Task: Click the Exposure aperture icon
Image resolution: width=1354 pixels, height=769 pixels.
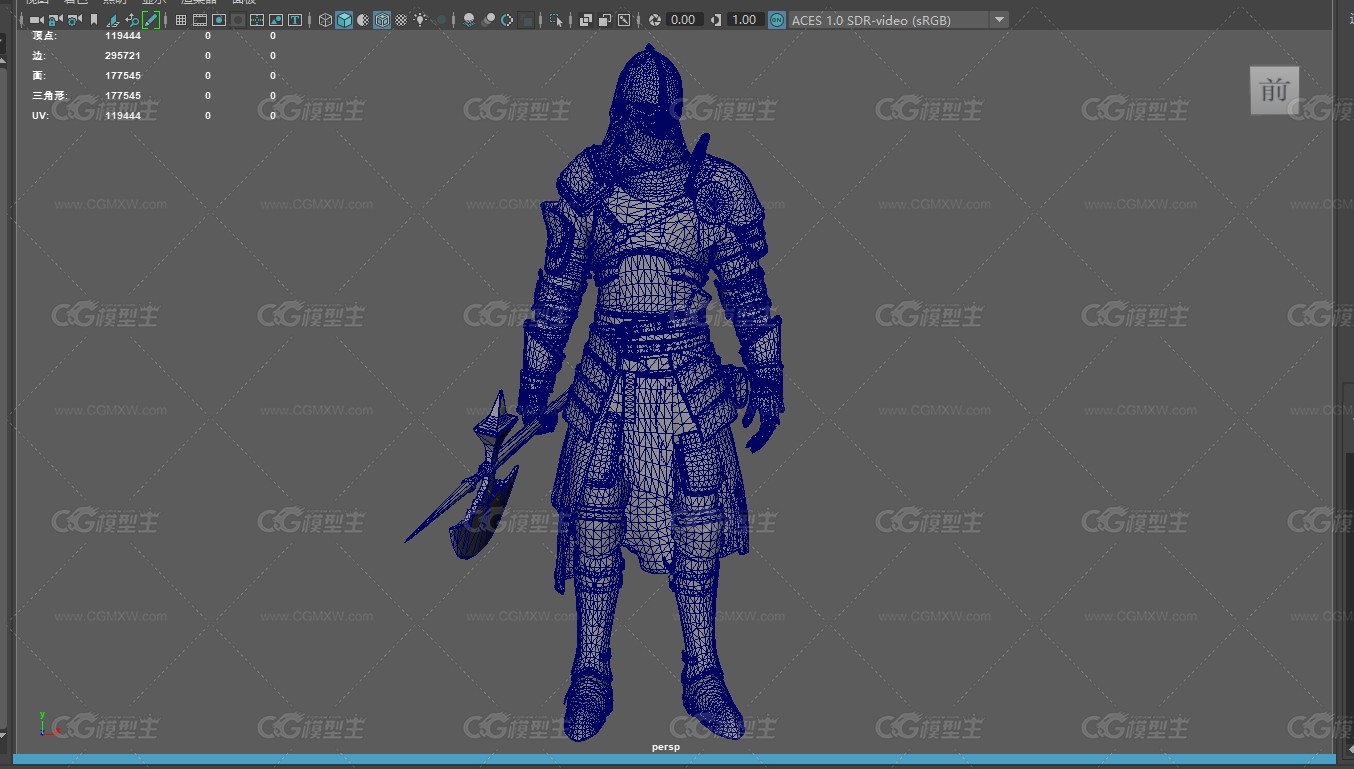Action: click(655, 20)
